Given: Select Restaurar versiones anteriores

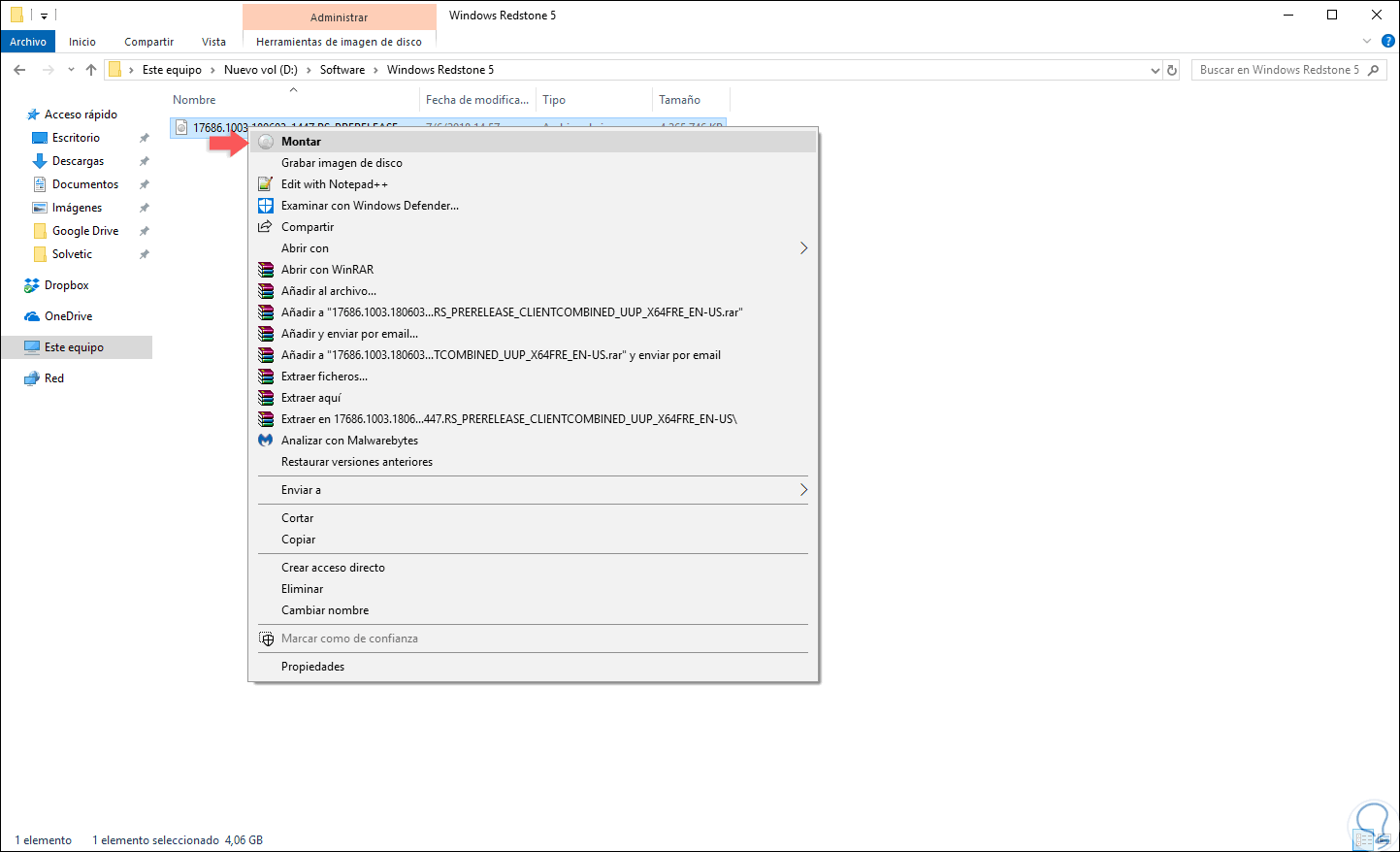Looking at the screenshot, I should (534, 462).
